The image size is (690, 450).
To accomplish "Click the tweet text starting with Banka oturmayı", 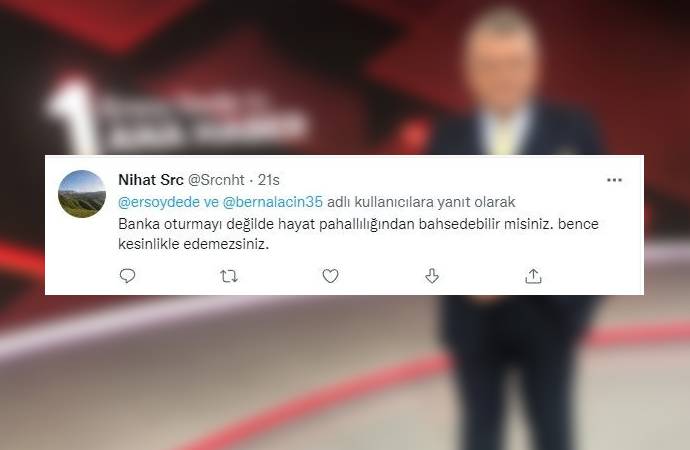I will click(x=358, y=234).
